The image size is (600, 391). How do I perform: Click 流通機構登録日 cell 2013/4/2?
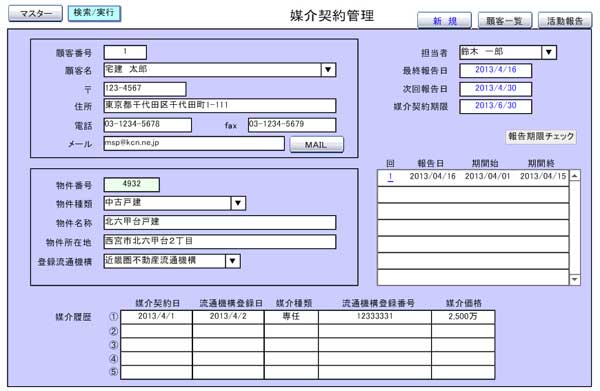[228, 317]
